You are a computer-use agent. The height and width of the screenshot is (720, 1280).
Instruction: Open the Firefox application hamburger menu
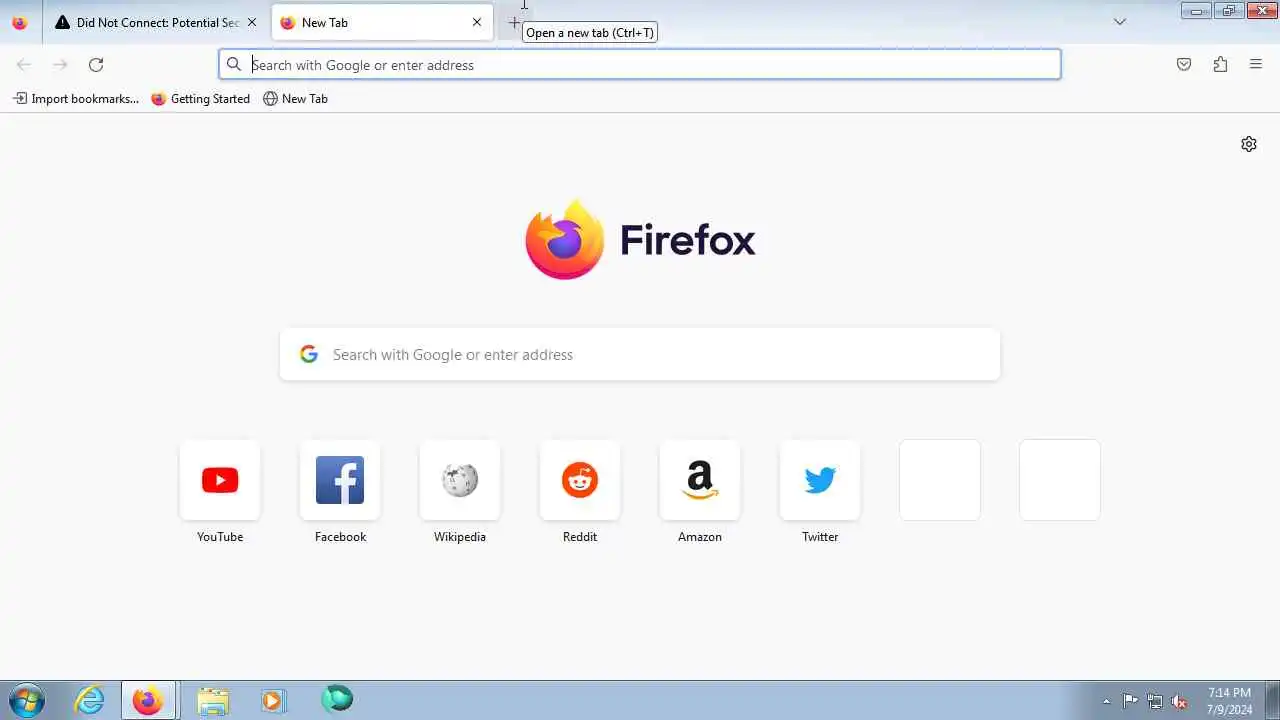click(1256, 64)
